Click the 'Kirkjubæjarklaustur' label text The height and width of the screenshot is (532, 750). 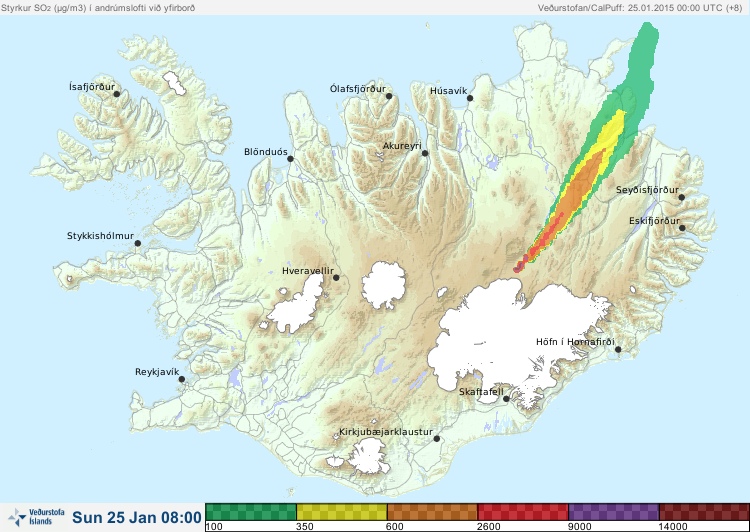[x=386, y=432]
